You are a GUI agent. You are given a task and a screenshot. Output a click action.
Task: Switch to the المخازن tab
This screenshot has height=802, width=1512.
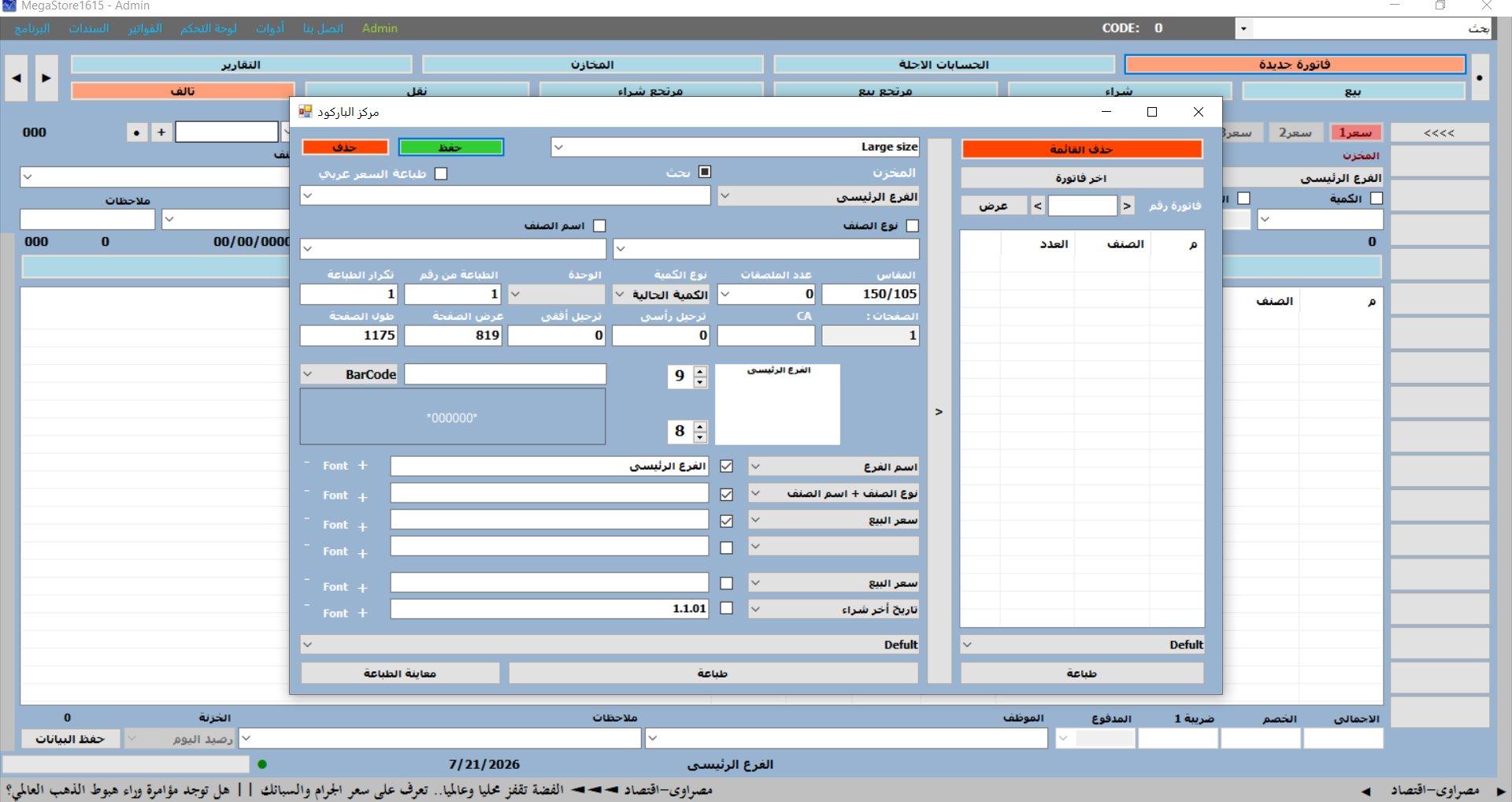point(592,65)
